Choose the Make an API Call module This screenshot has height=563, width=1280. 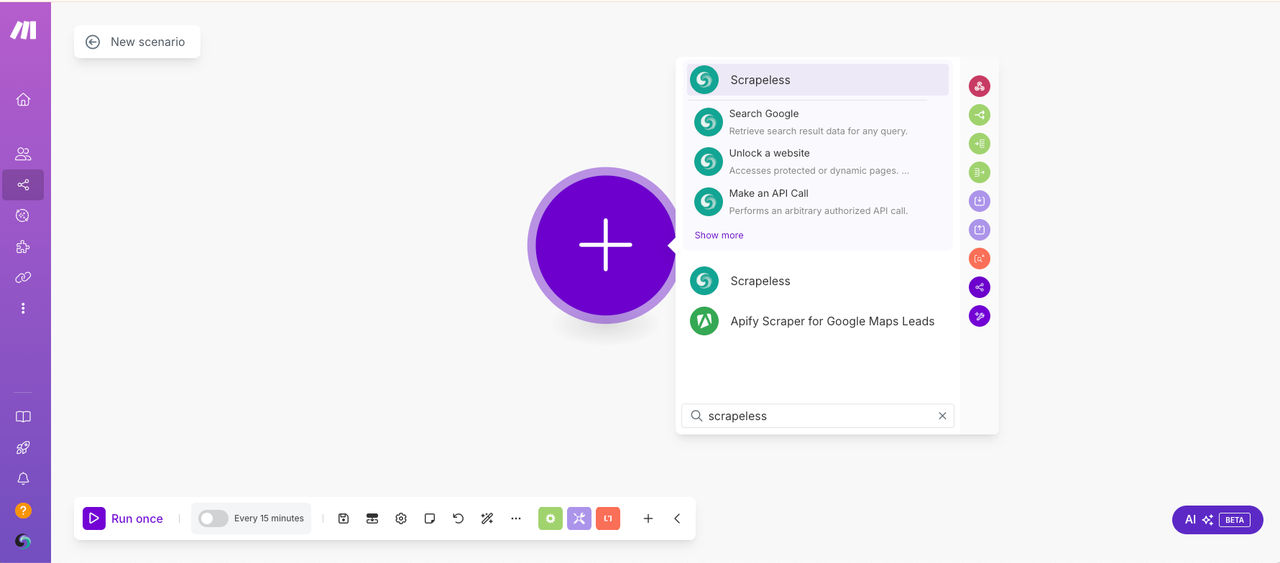817,202
